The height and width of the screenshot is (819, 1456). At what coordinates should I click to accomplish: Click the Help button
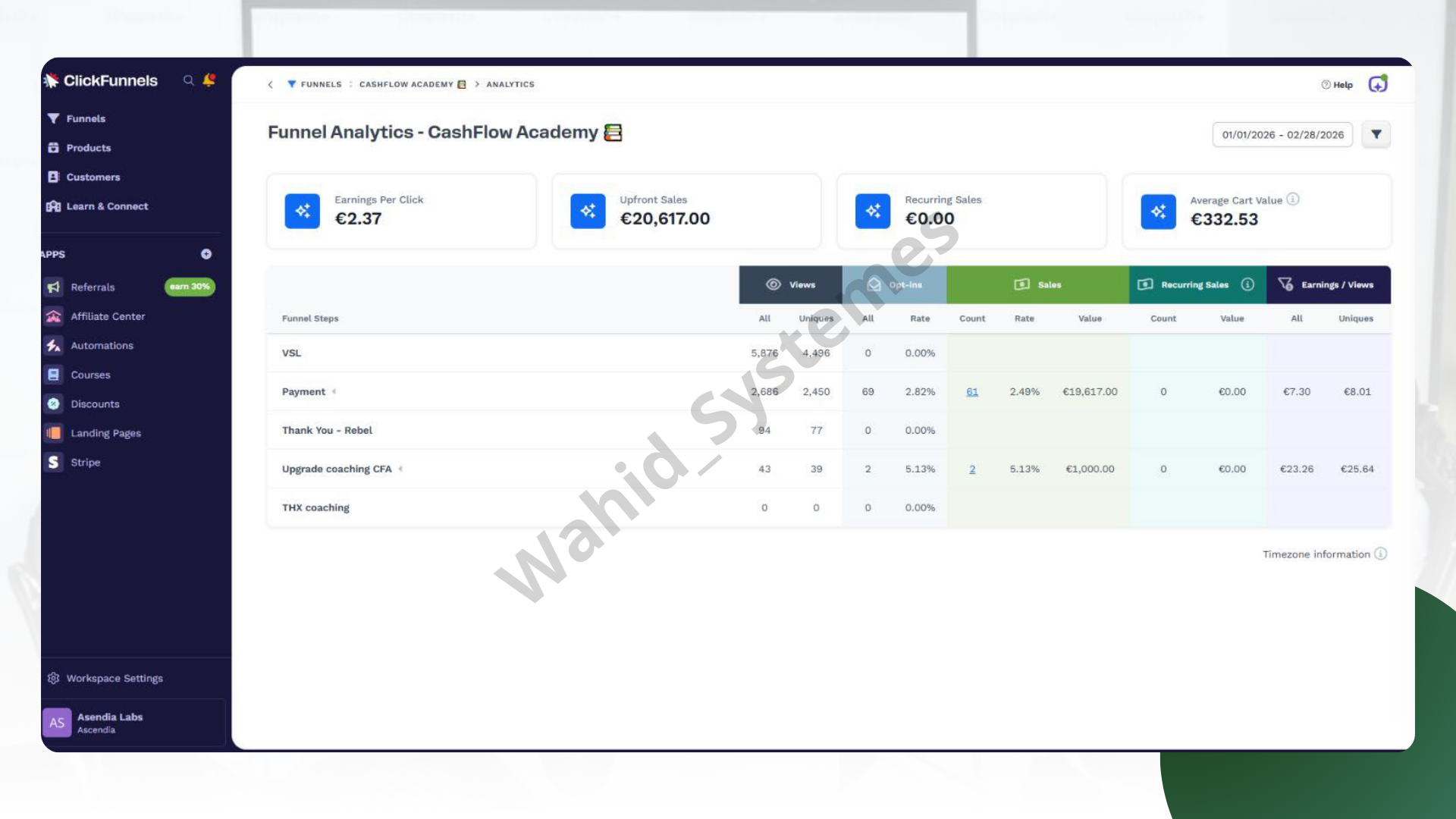point(1337,85)
